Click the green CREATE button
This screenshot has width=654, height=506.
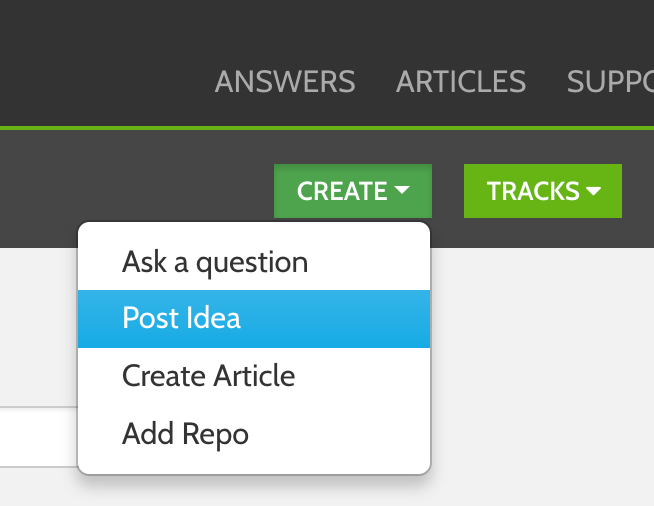342,191
